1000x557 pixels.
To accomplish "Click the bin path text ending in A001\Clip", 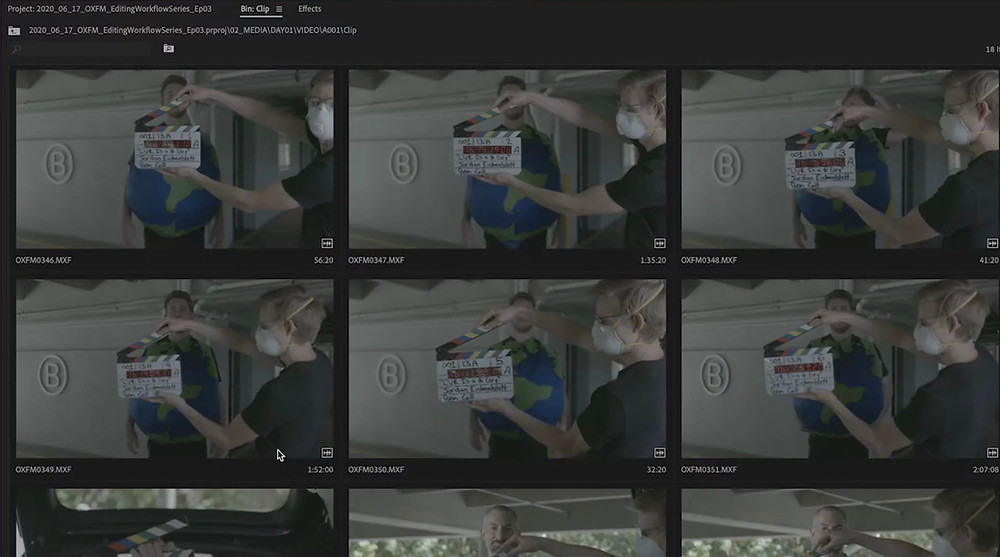I will tap(193, 30).
